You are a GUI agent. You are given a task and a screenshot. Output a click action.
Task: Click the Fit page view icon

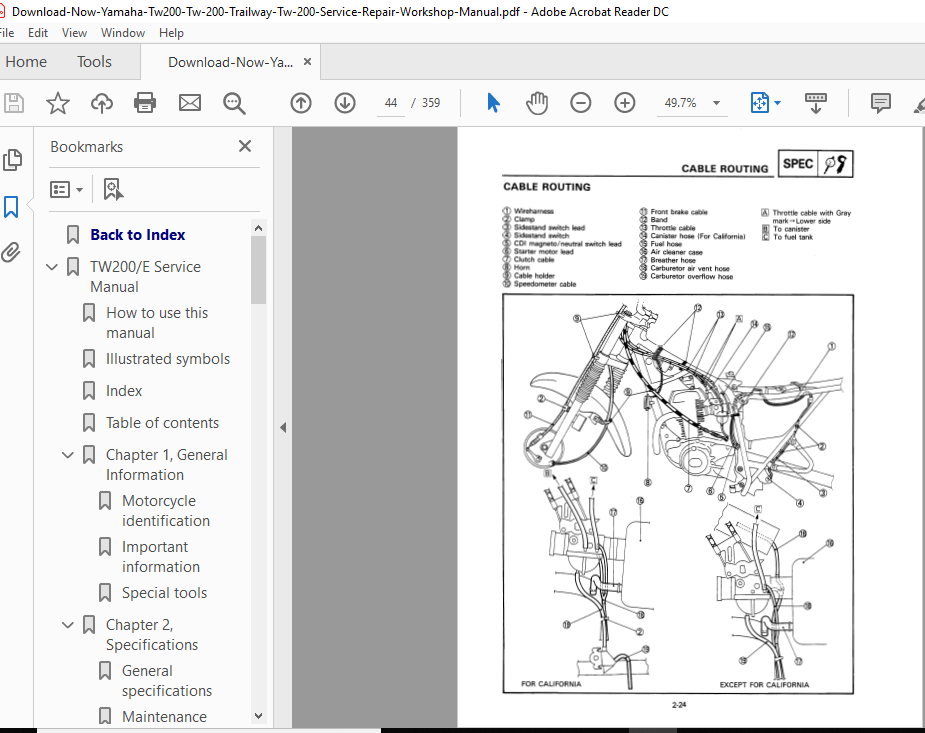click(x=760, y=103)
